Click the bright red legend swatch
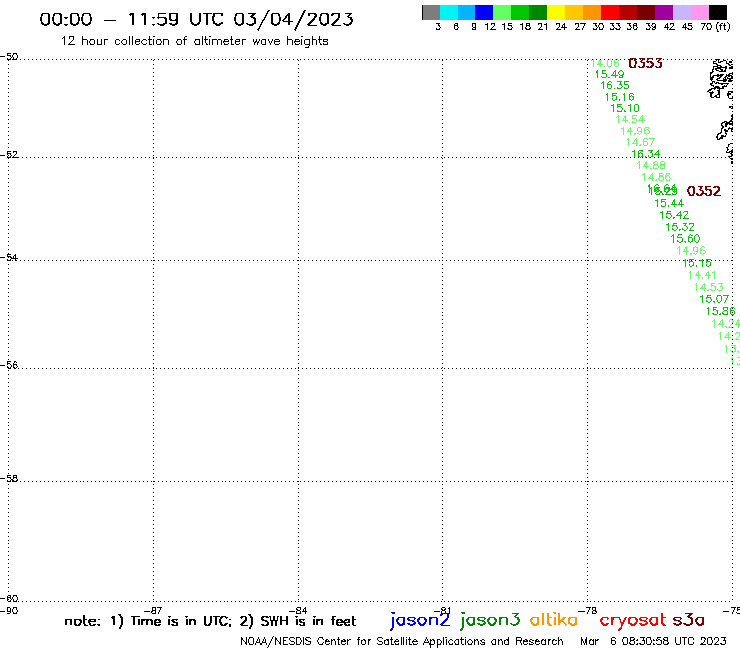 (610, 12)
